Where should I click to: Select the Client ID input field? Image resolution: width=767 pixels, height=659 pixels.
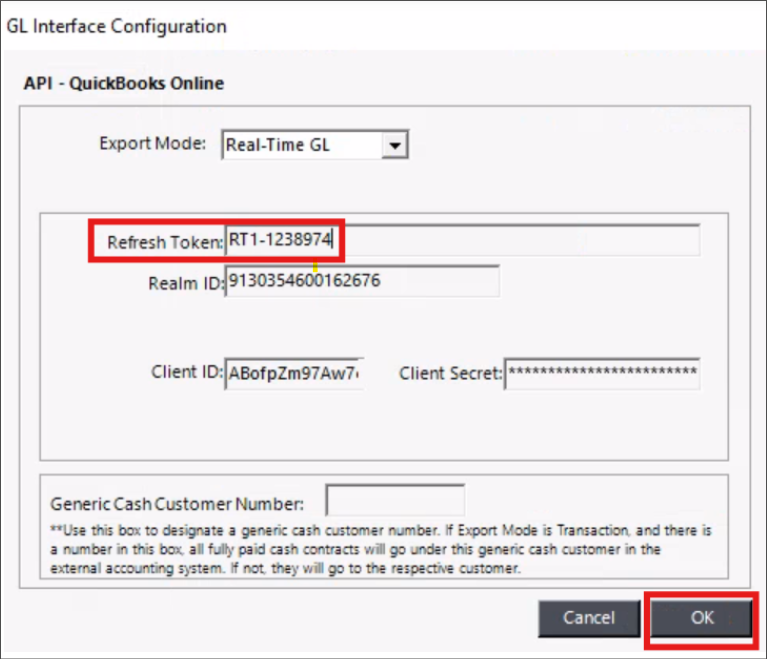coord(293,374)
